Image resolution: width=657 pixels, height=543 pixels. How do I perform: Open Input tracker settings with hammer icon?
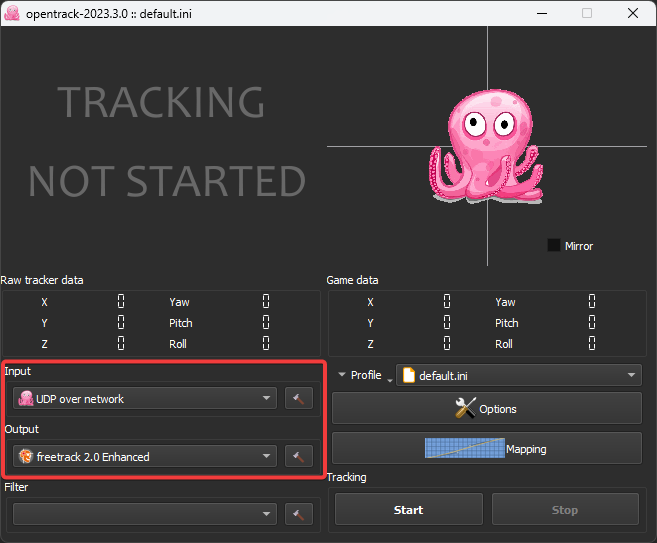click(x=298, y=399)
